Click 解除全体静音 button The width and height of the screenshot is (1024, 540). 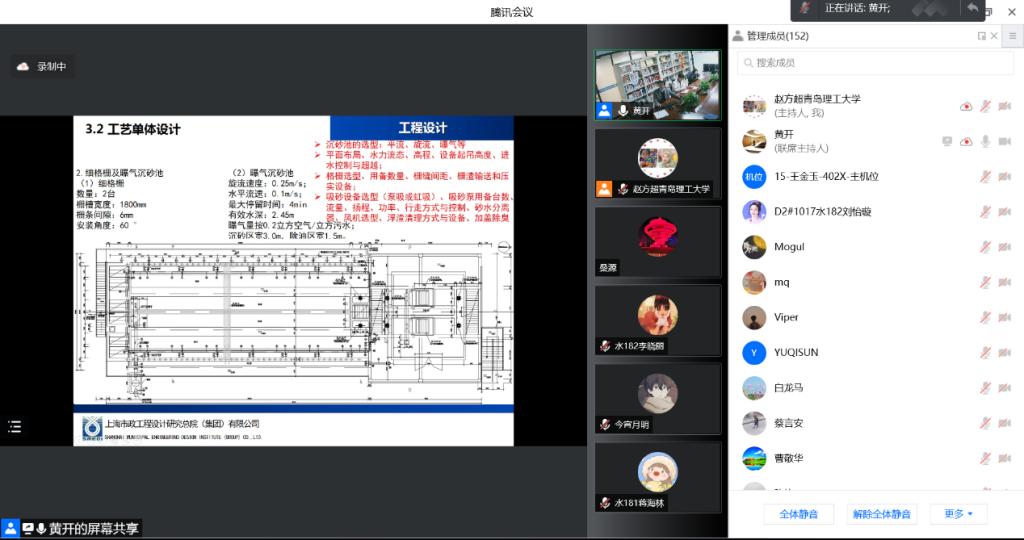pos(881,514)
